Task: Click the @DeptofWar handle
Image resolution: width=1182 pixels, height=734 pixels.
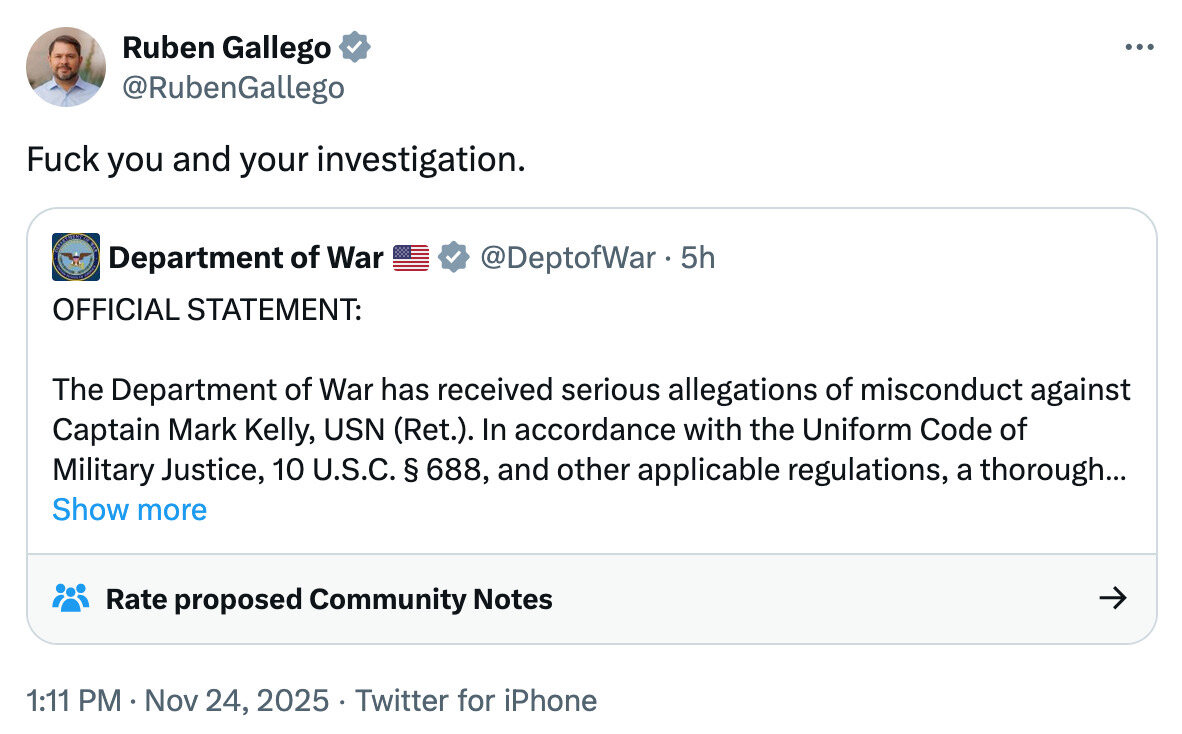Action: click(x=567, y=258)
